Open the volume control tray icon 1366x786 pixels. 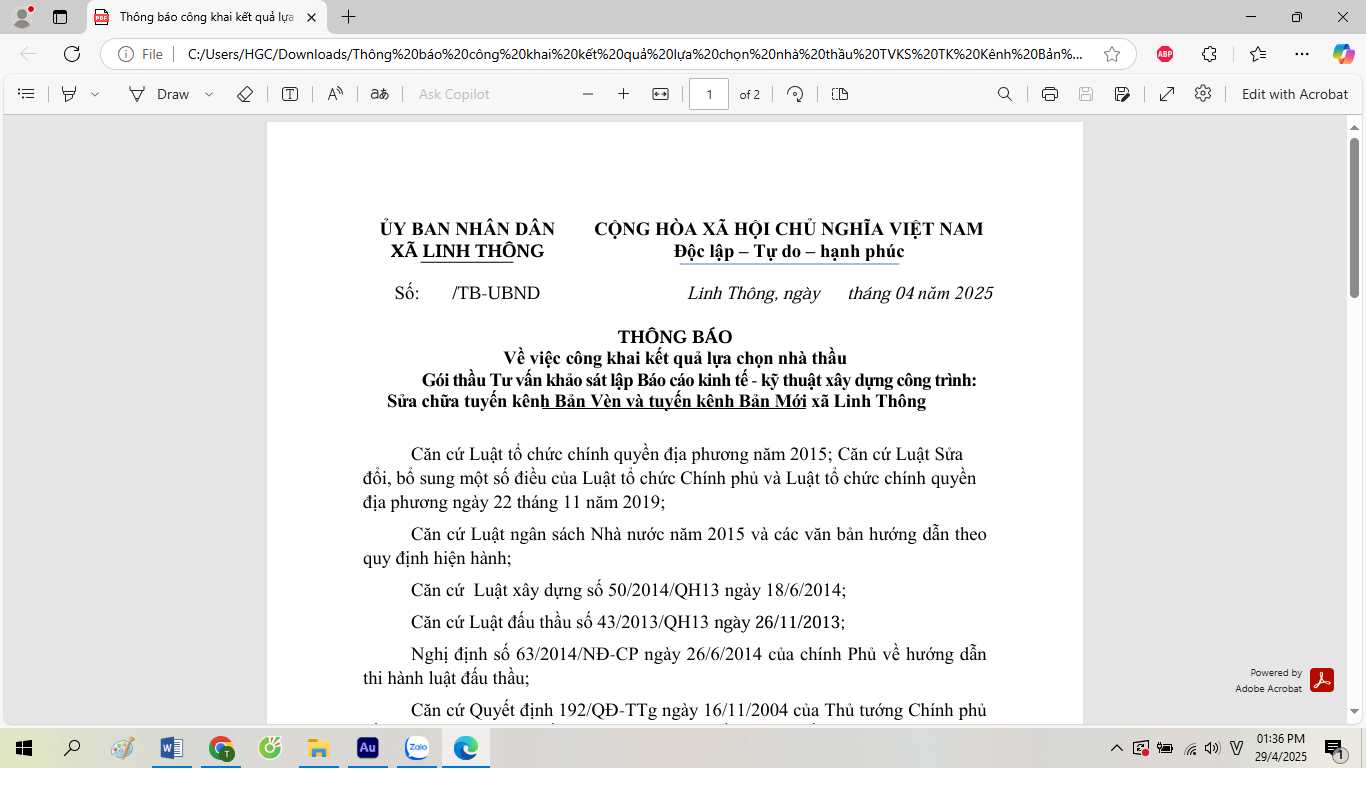click(x=1213, y=748)
